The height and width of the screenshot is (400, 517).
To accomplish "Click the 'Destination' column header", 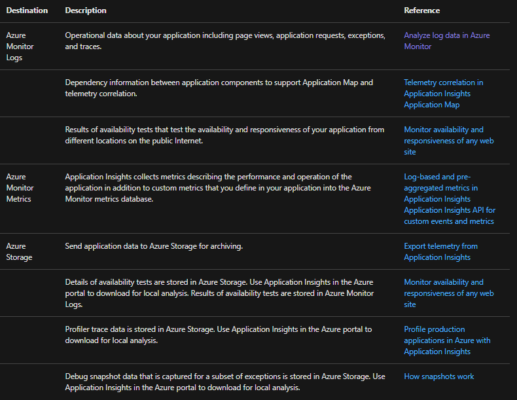I will coord(27,10).
